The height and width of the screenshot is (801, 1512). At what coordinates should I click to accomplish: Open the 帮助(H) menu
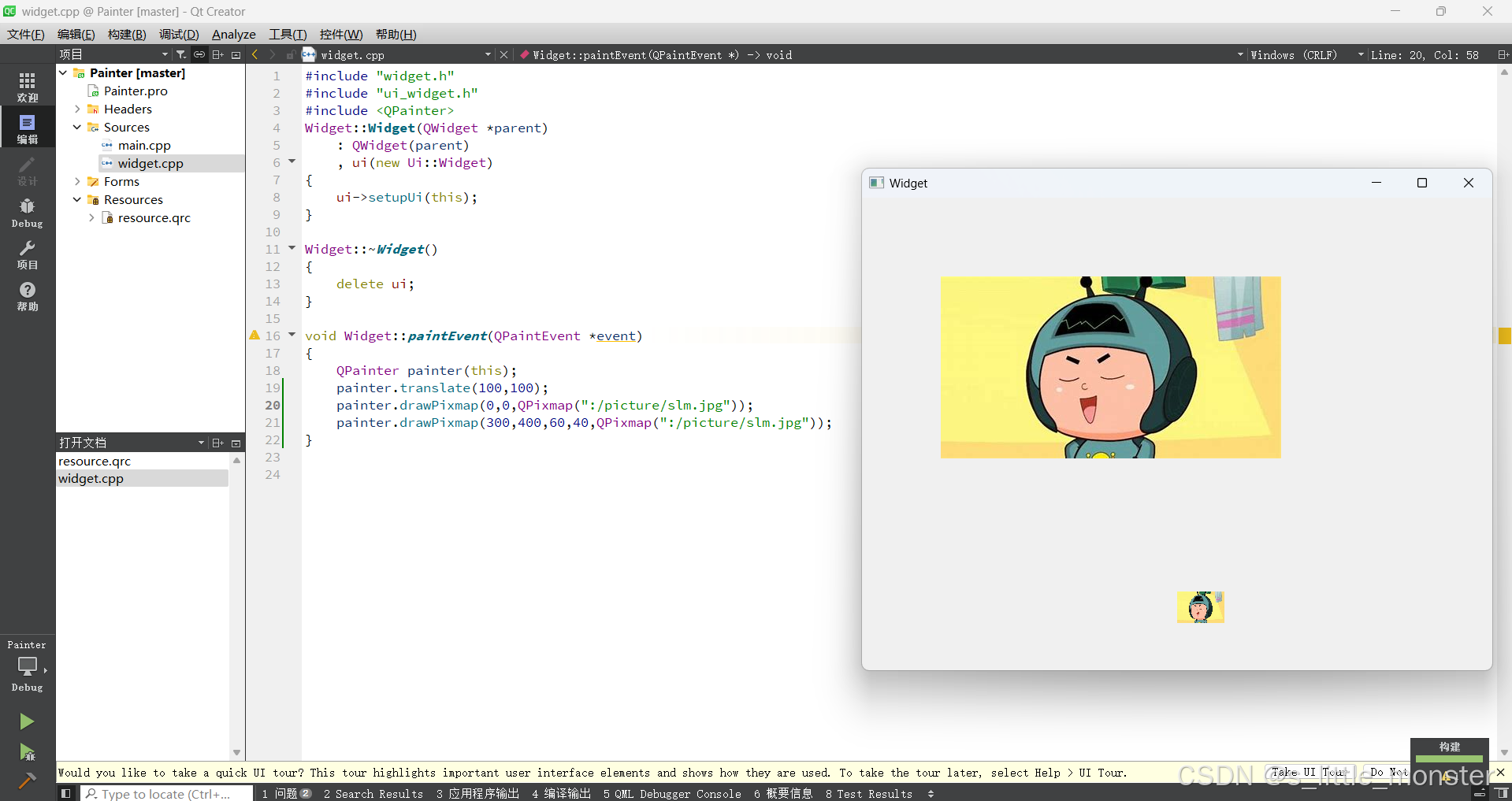[x=396, y=34]
